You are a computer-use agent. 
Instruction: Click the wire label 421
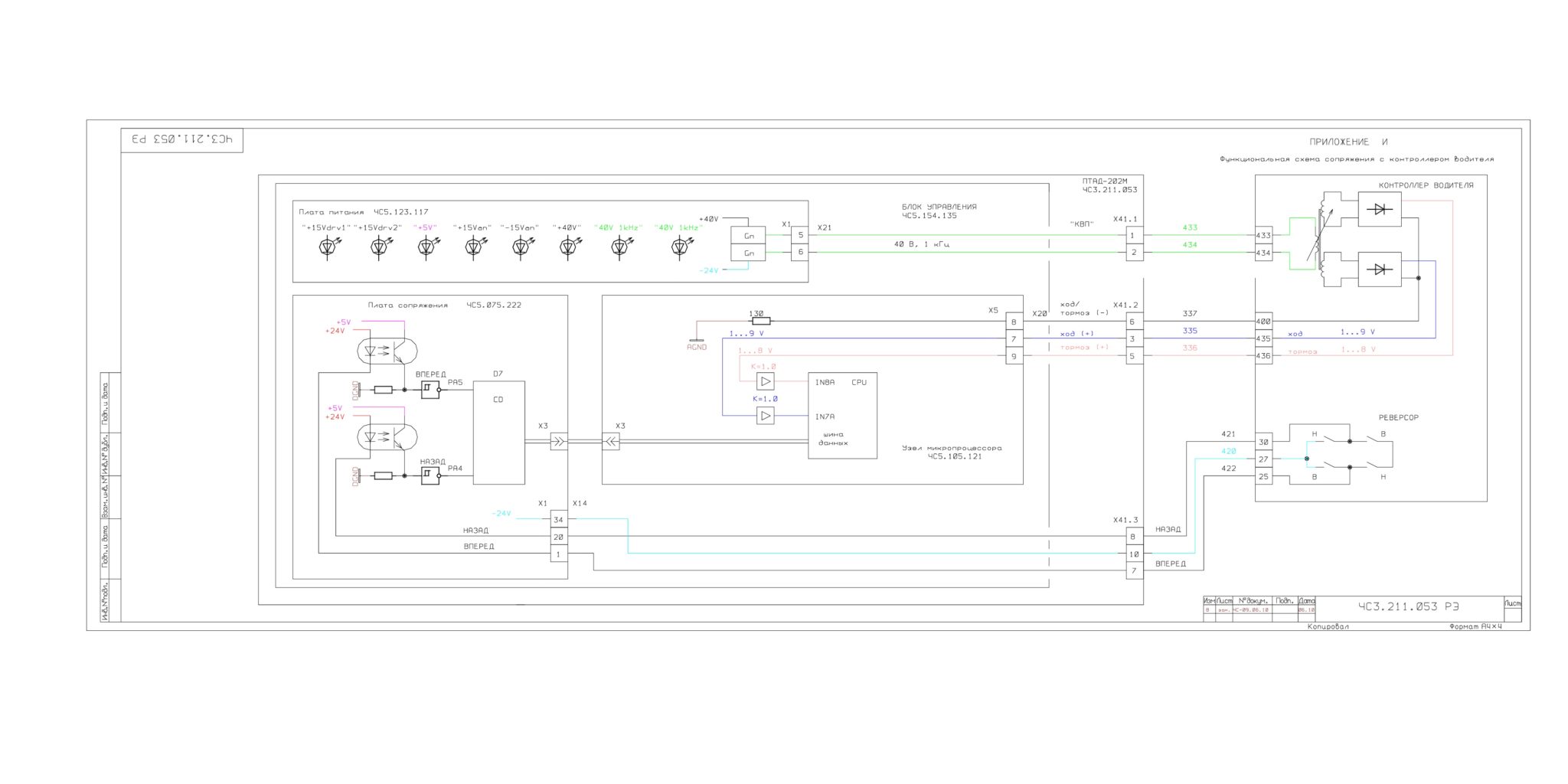click(x=1228, y=434)
